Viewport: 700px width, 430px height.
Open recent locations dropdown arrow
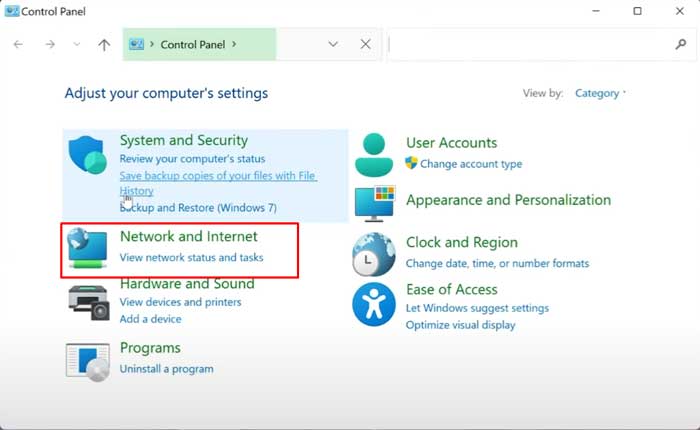coord(77,45)
